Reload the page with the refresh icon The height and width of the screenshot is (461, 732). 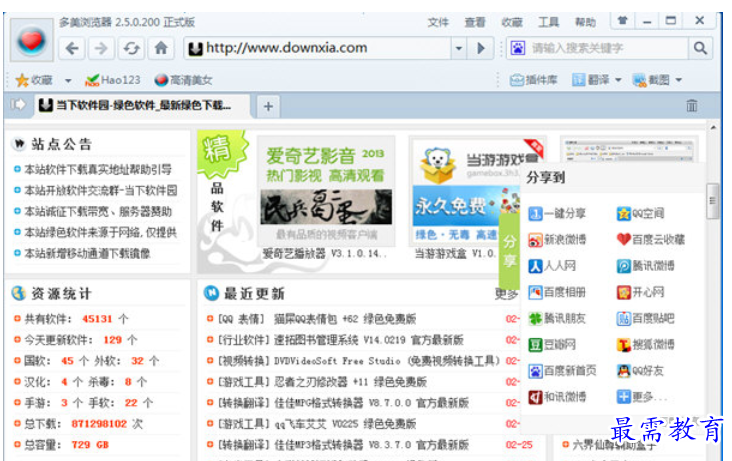pyautogui.click(x=131, y=48)
